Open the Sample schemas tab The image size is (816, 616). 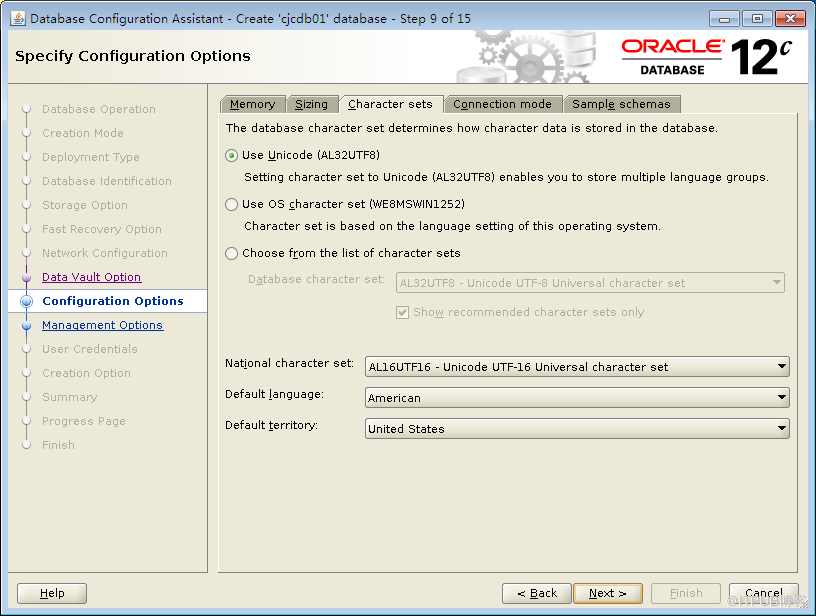[621, 104]
